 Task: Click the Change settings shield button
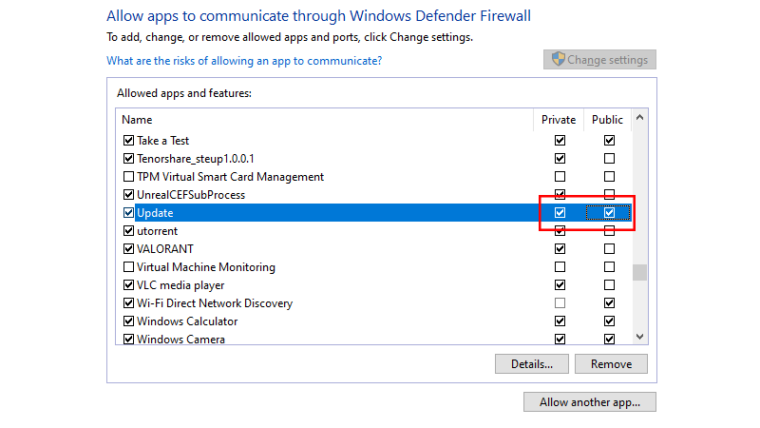(x=599, y=60)
